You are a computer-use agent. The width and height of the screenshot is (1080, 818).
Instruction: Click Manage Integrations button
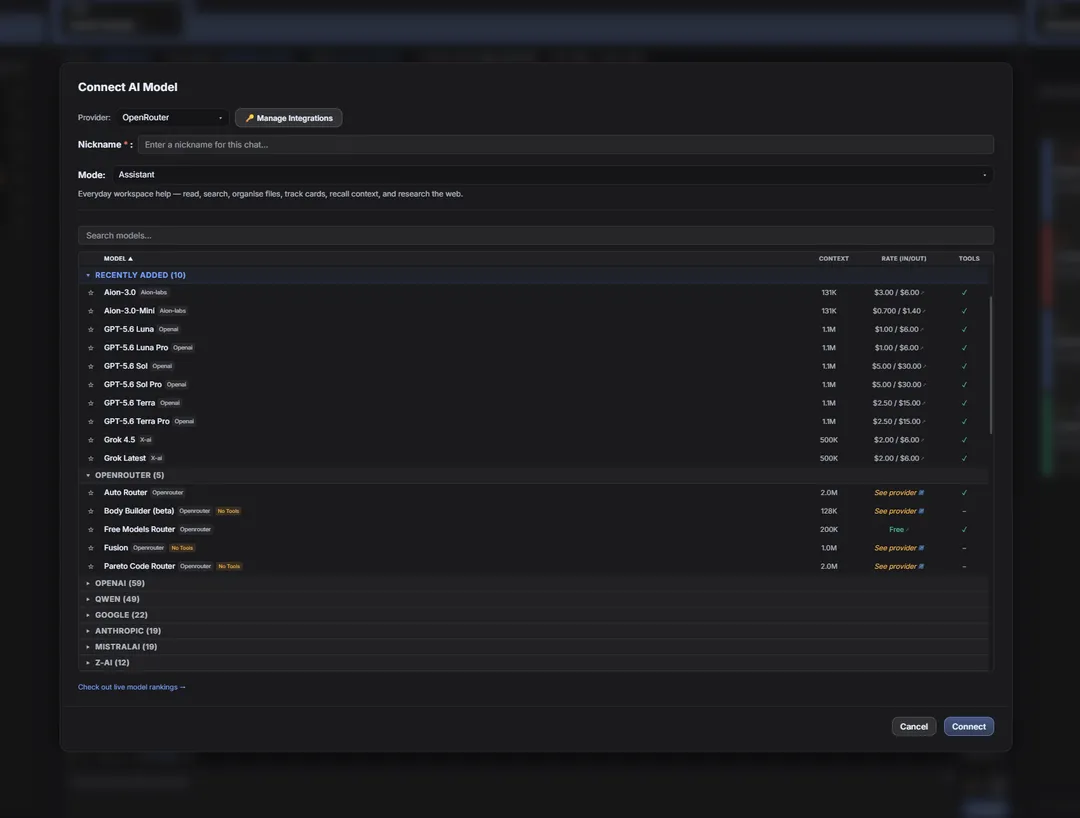[x=289, y=118]
